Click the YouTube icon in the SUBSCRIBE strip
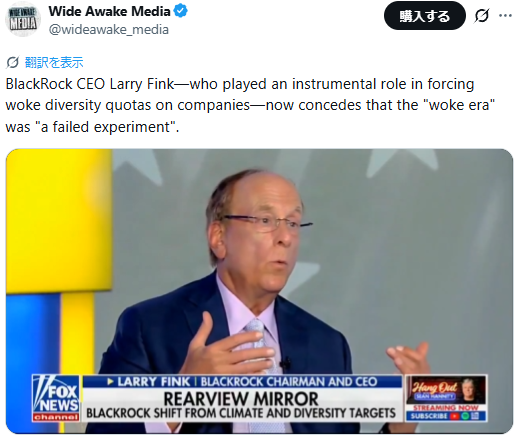The height and width of the screenshot is (439, 519). click(x=454, y=416)
